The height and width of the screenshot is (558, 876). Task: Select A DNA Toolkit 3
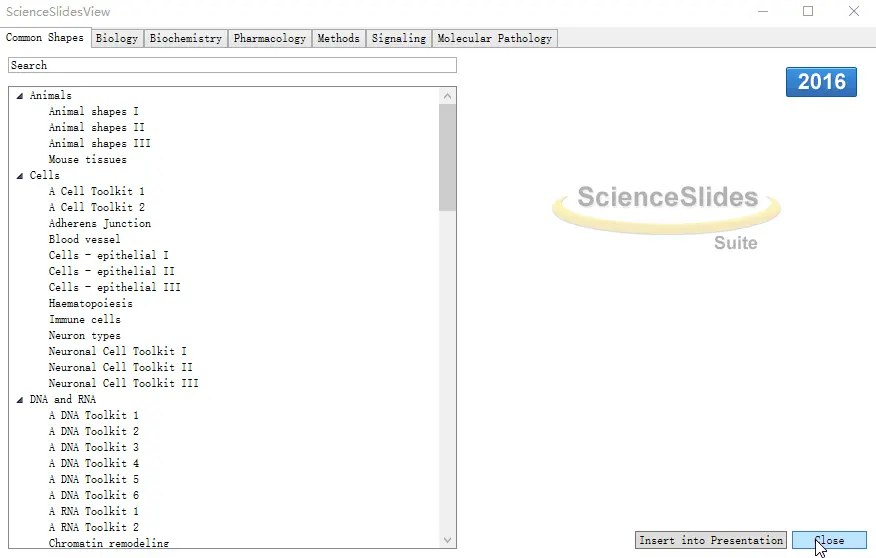pos(93,447)
